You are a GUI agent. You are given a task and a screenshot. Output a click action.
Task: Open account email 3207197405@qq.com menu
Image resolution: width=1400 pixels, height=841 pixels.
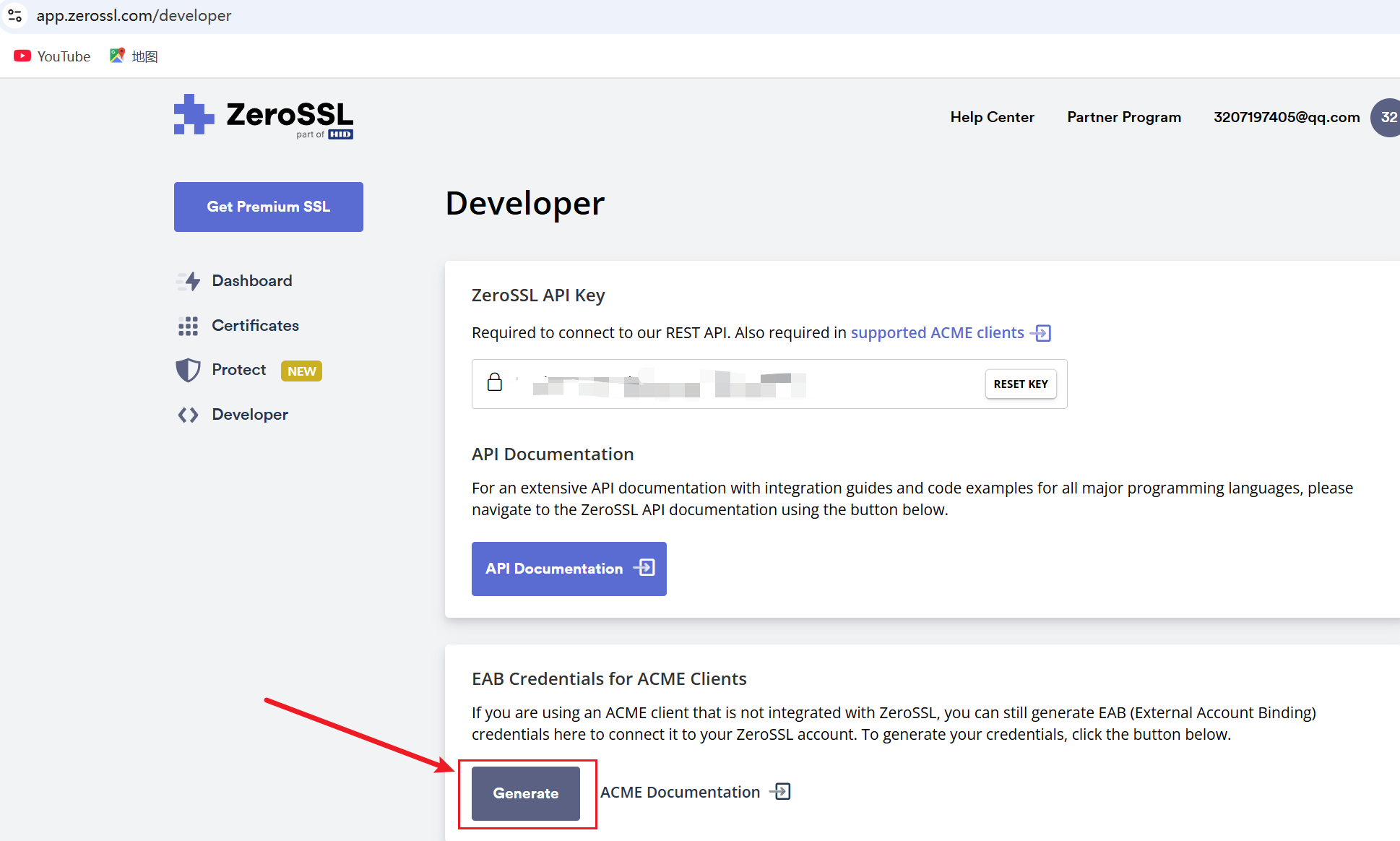click(1286, 117)
